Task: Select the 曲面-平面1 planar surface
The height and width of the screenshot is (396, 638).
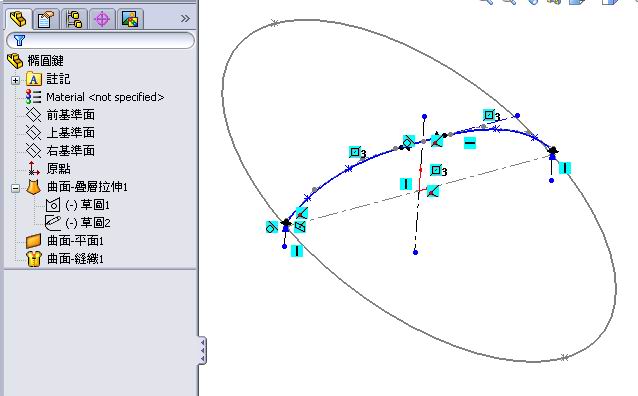Action: 75,241
